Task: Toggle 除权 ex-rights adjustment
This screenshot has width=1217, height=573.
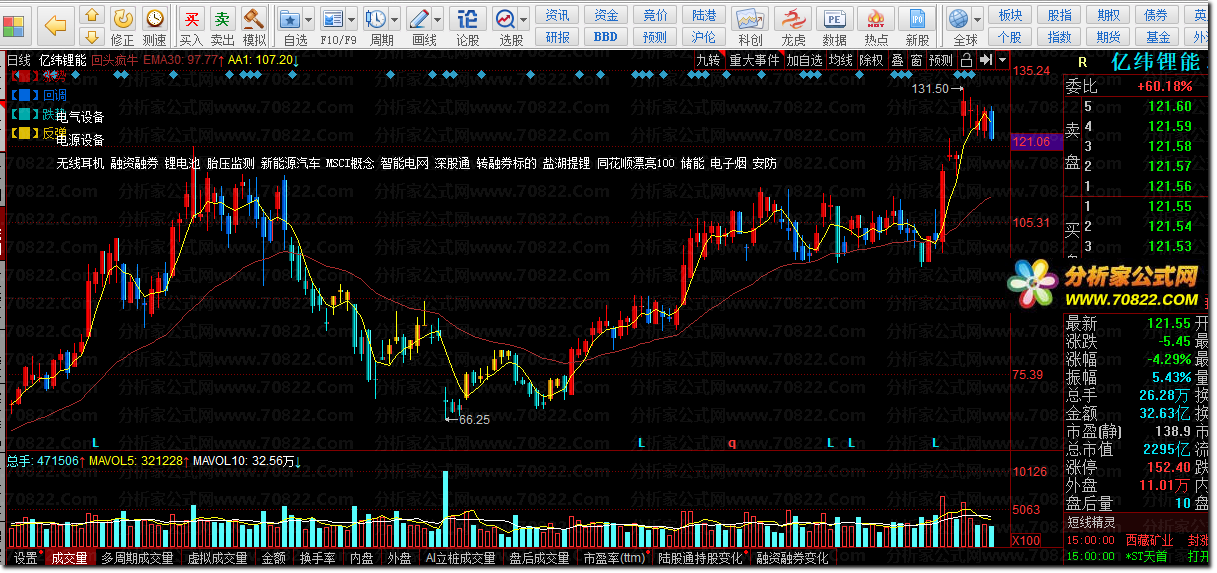Action: (x=871, y=60)
